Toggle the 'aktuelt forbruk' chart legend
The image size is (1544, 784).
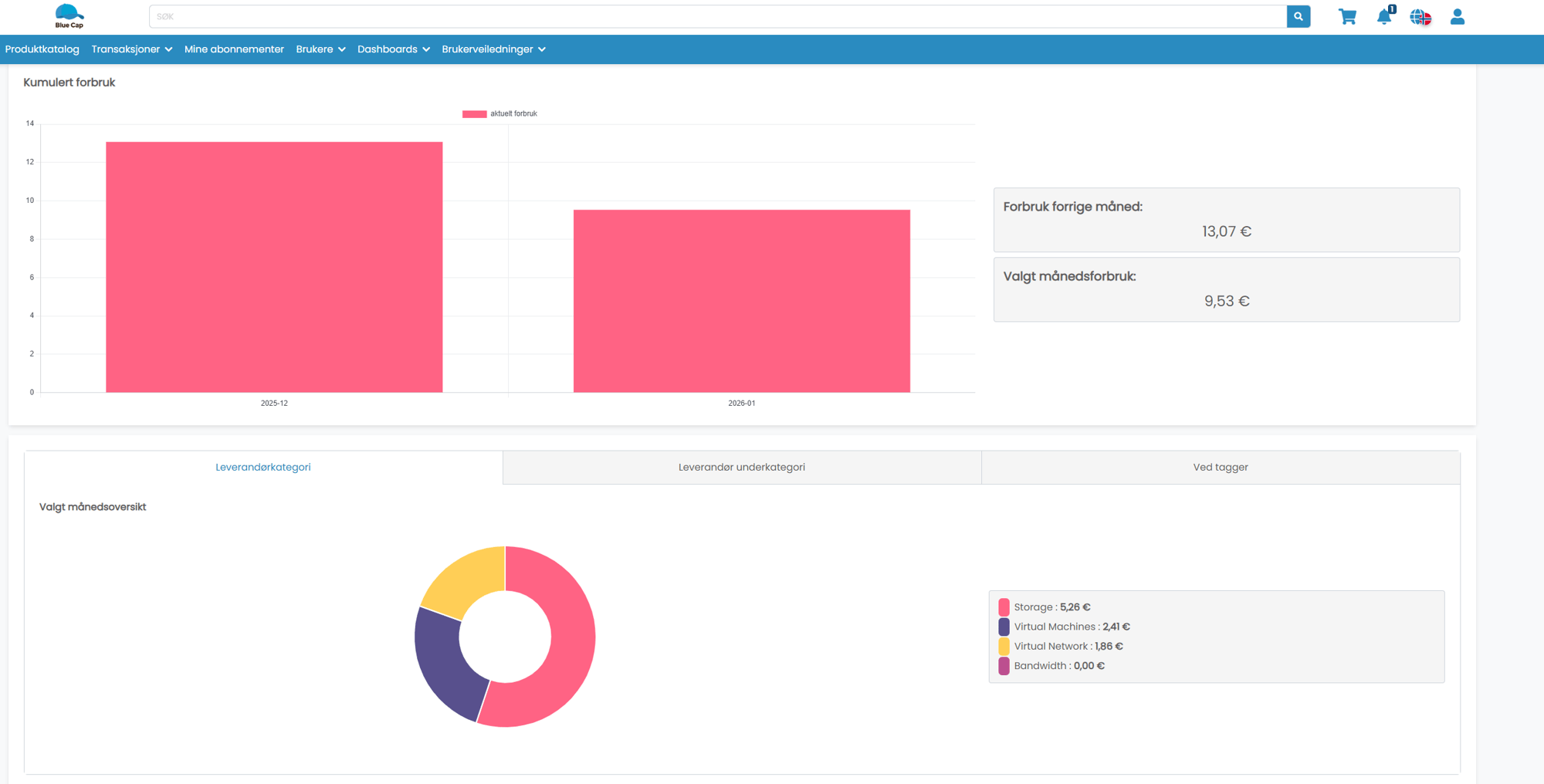click(x=499, y=113)
